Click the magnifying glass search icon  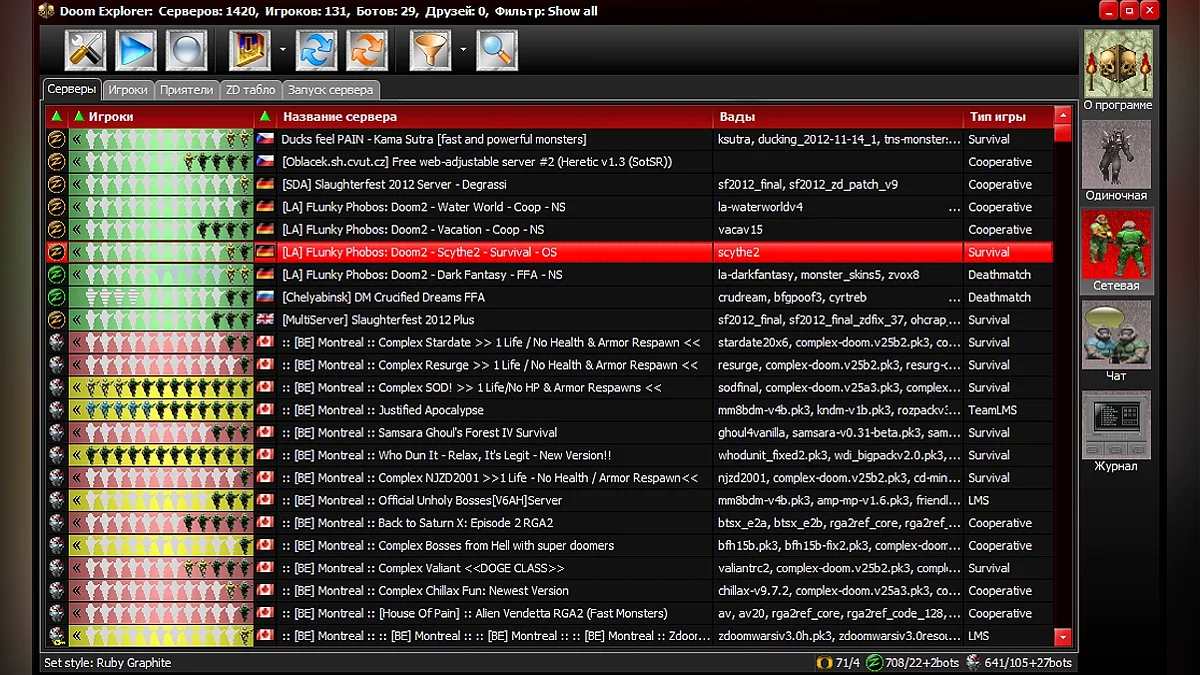(x=497, y=50)
